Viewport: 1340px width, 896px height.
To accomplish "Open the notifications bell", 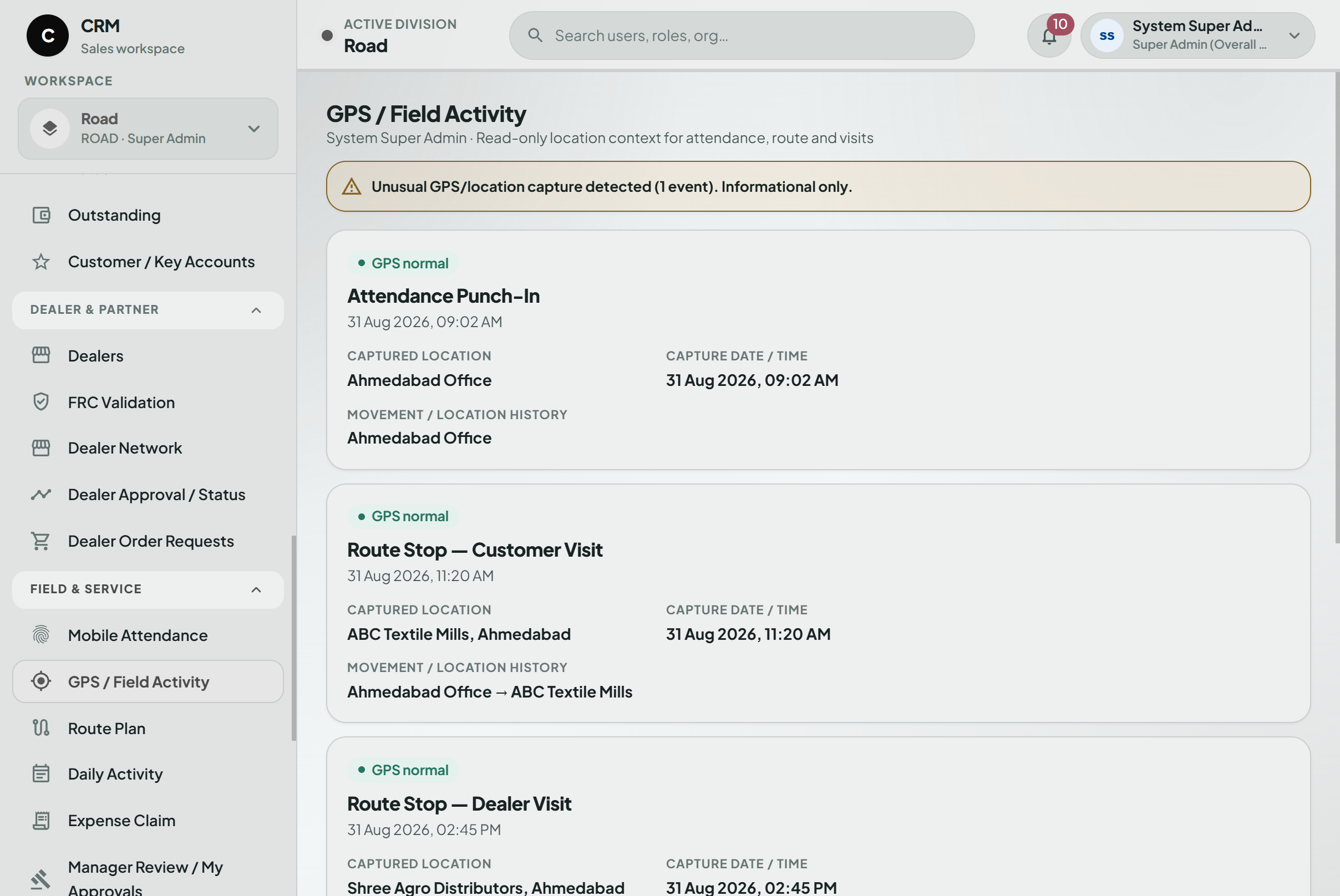I will point(1049,35).
